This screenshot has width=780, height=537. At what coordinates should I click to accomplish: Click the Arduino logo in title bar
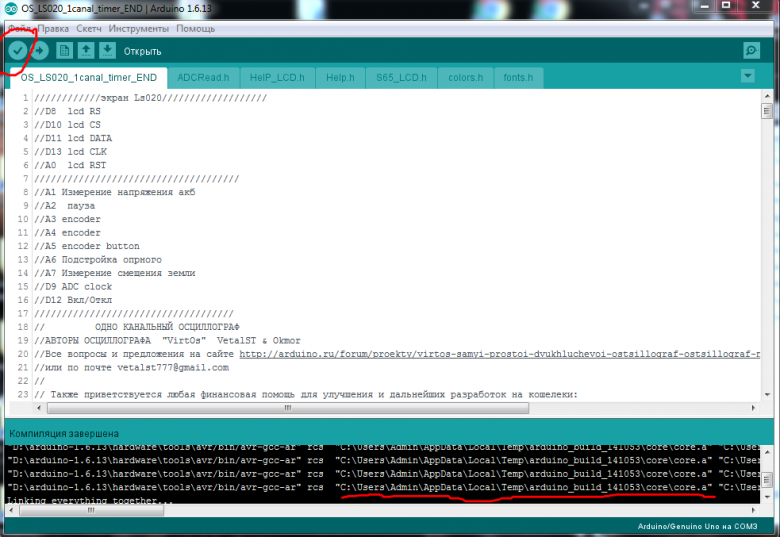(10, 8)
